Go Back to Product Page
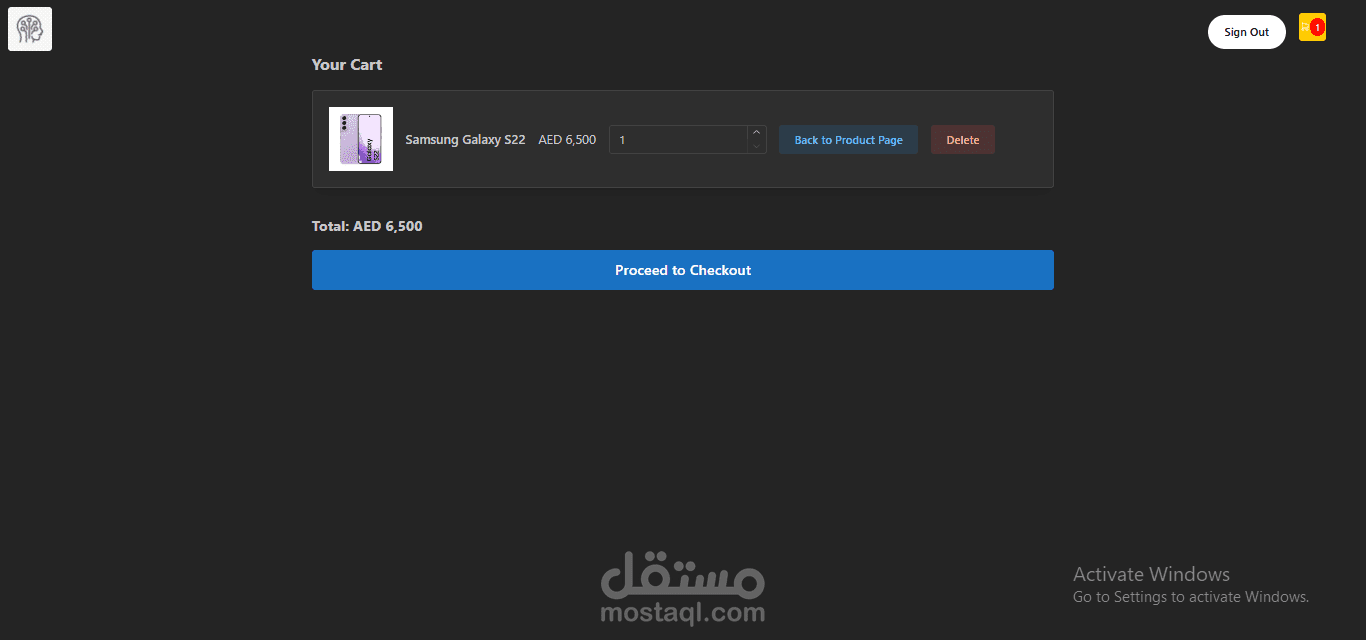1366x640 pixels. pyautogui.click(x=848, y=140)
